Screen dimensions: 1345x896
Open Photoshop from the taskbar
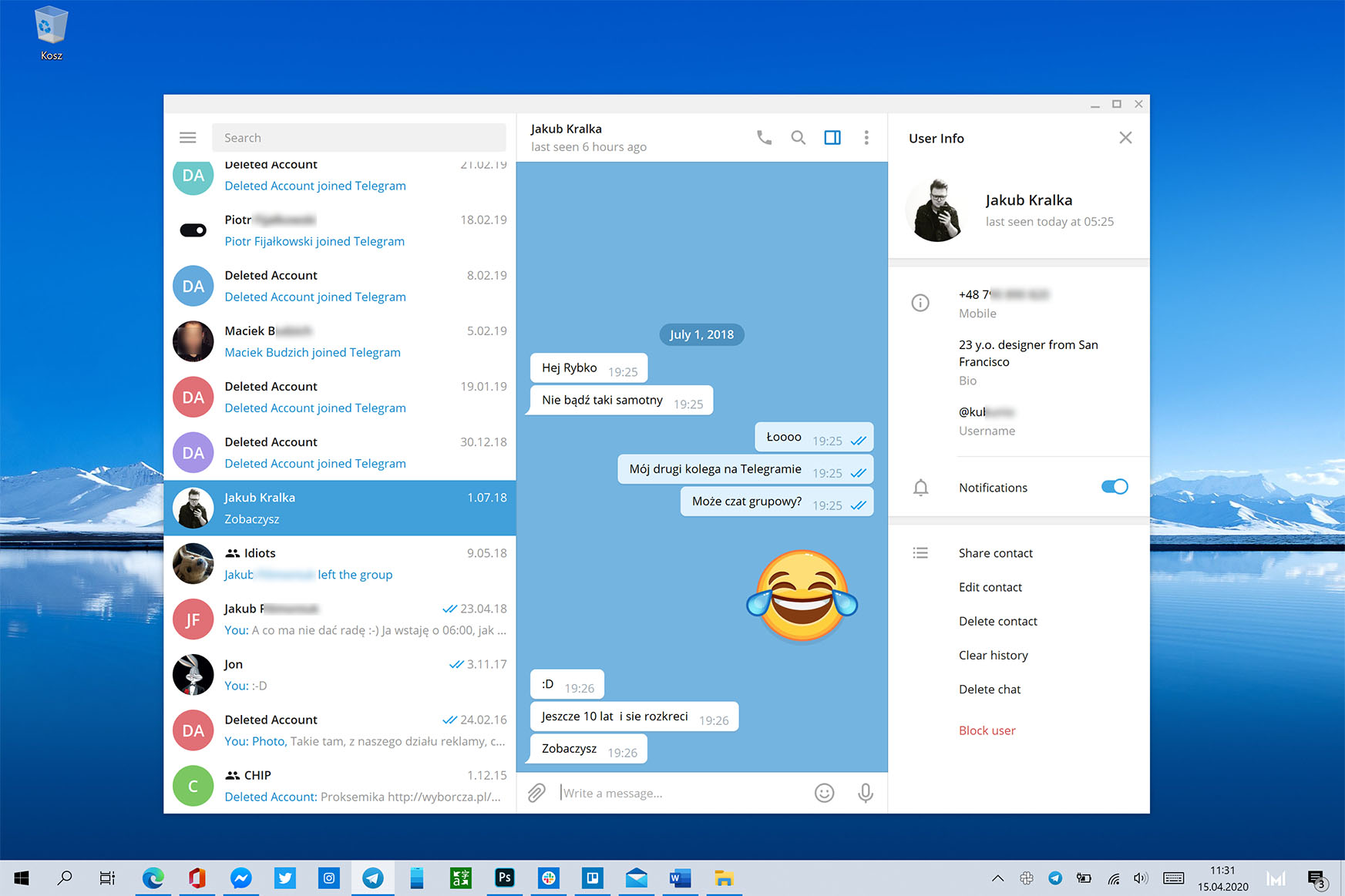(x=504, y=878)
